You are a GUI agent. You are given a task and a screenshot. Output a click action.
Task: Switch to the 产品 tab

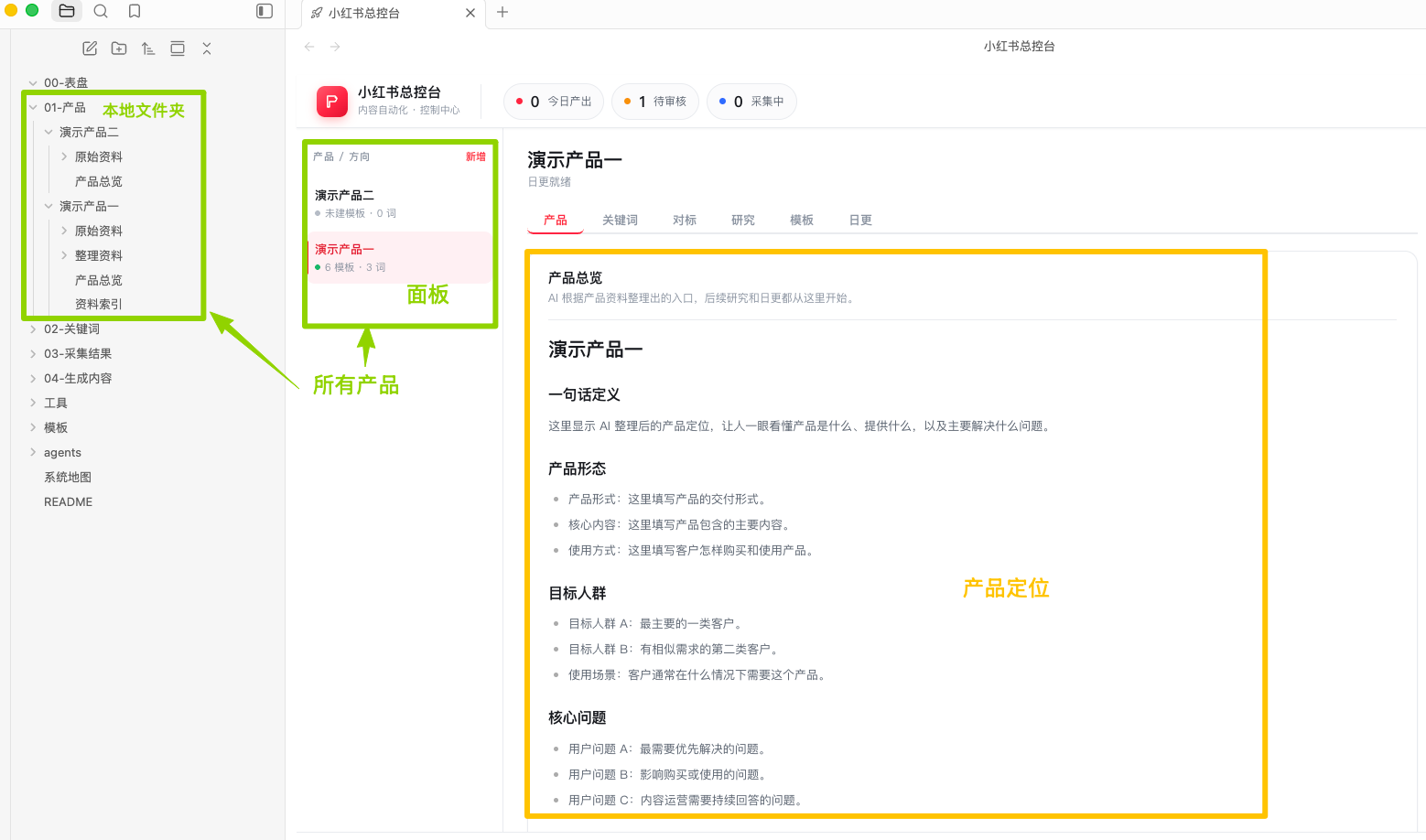tap(556, 220)
